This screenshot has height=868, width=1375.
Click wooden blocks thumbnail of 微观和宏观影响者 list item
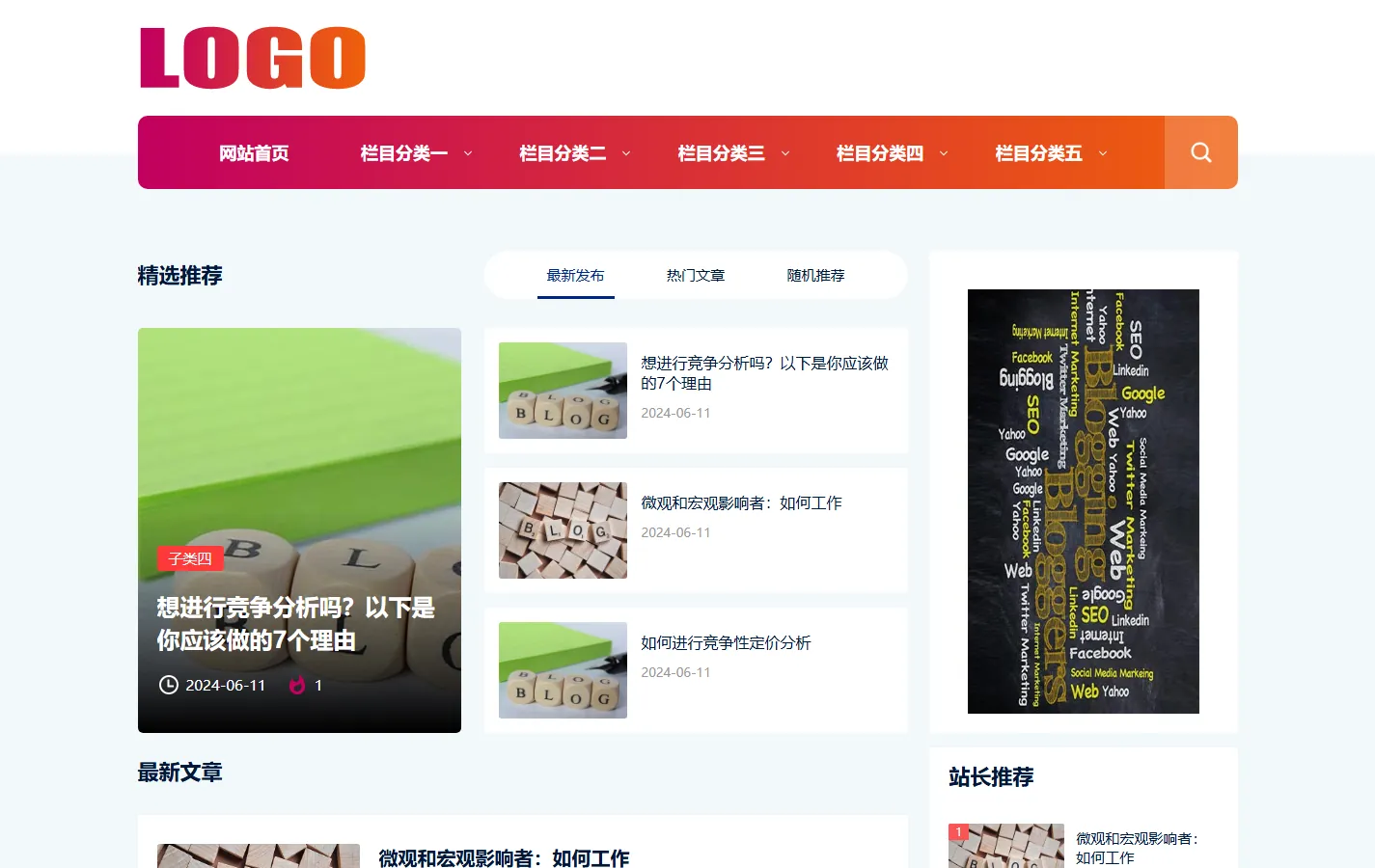click(x=563, y=530)
